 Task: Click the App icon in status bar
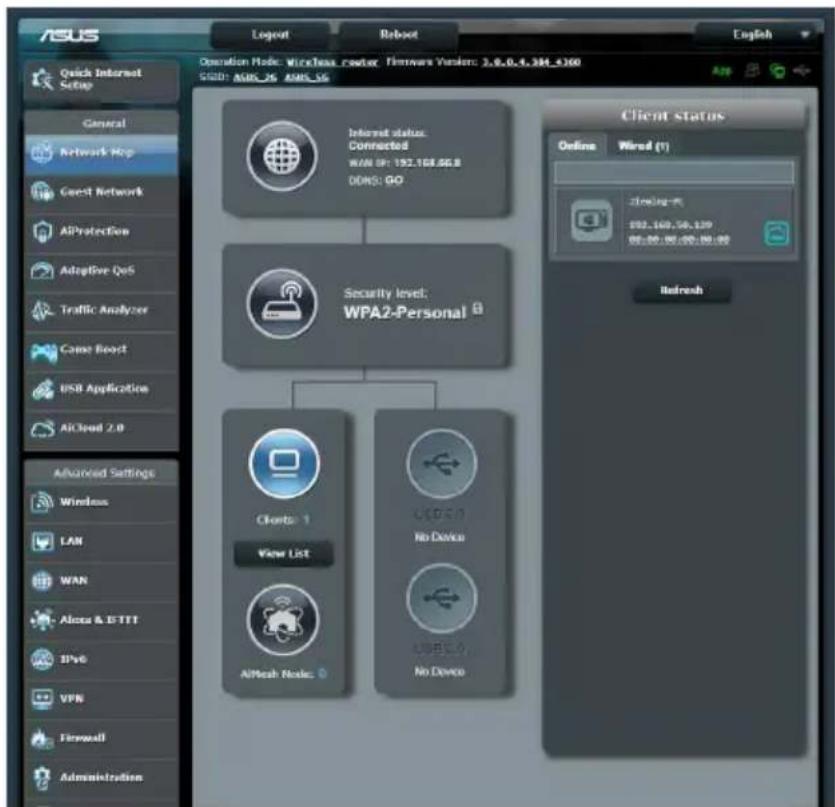click(x=722, y=70)
